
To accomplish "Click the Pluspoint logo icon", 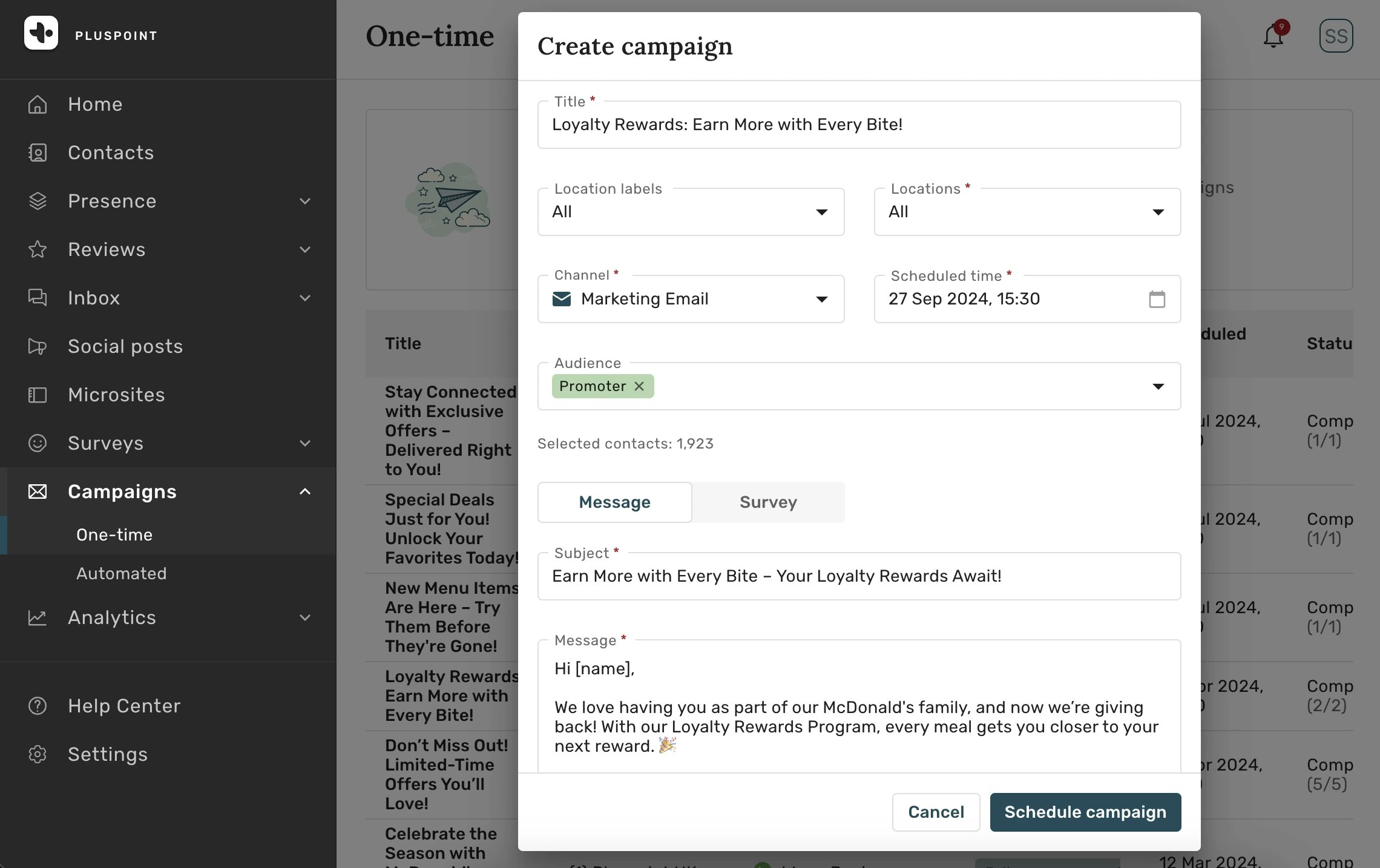I will tap(41, 33).
